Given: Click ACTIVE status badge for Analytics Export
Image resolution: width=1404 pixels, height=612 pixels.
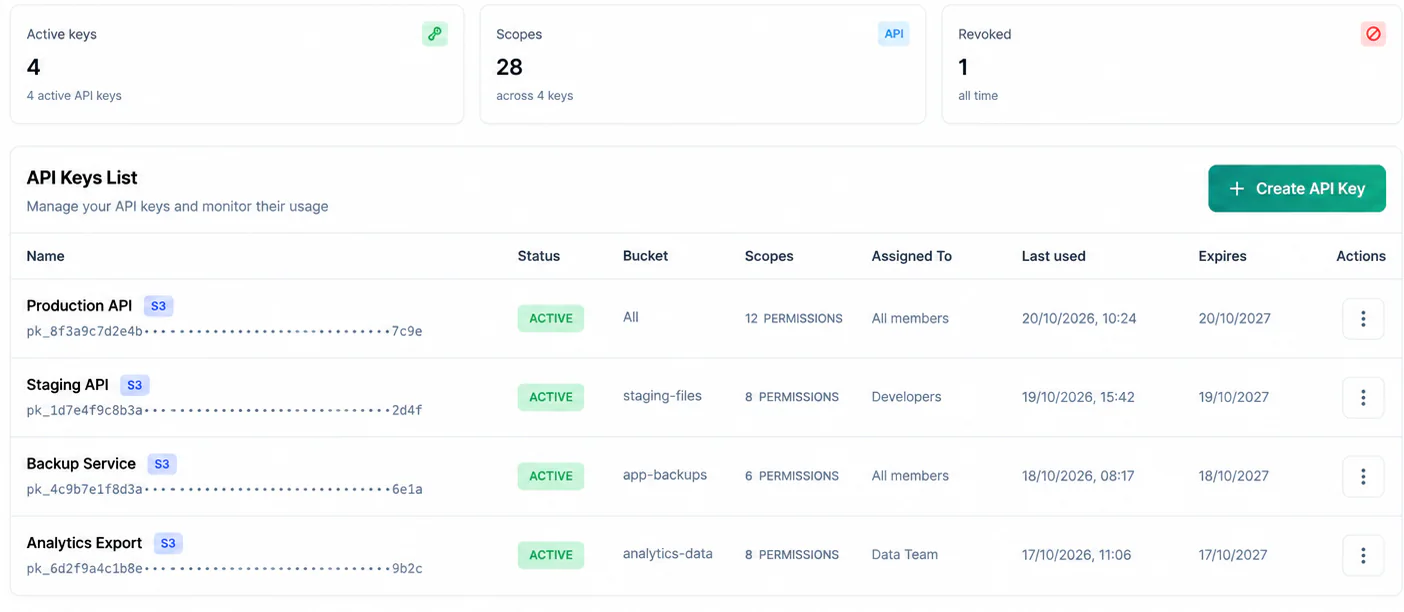Looking at the screenshot, I should click(x=551, y=555).
